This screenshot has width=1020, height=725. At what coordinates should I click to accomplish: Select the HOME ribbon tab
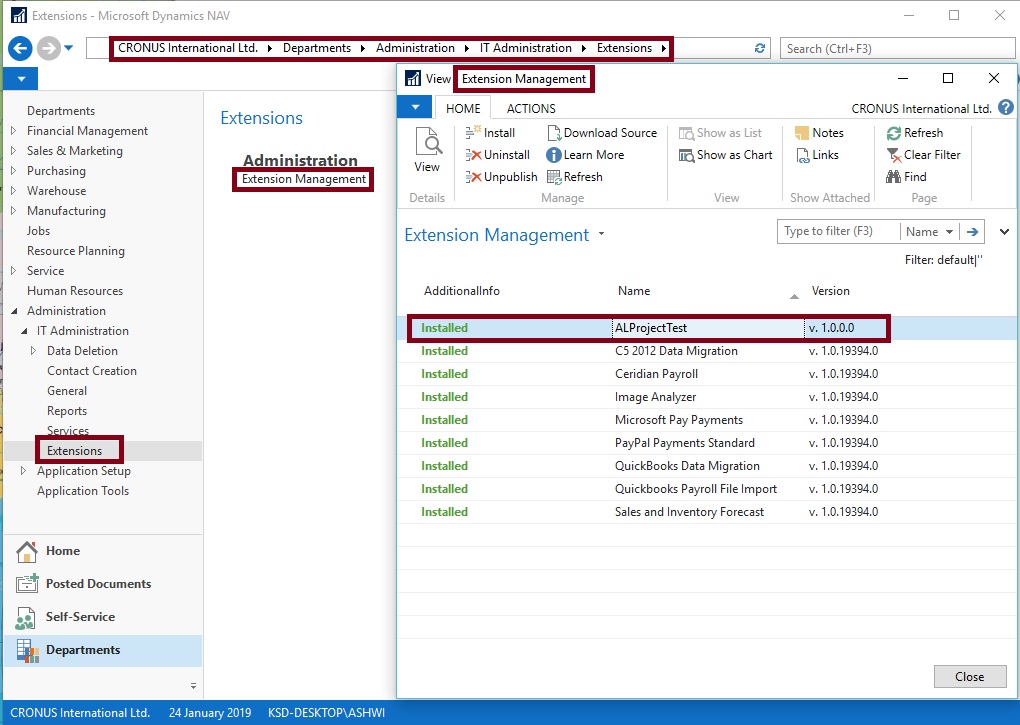[463, 108]
